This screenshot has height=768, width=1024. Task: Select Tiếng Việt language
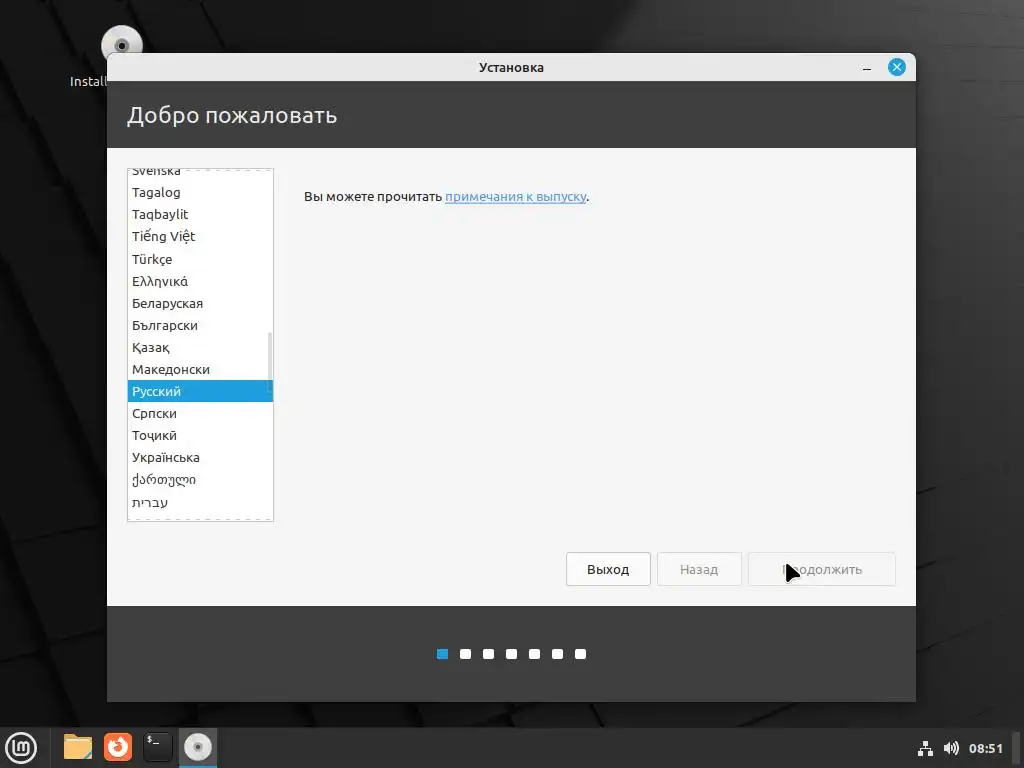coord(200,237)
